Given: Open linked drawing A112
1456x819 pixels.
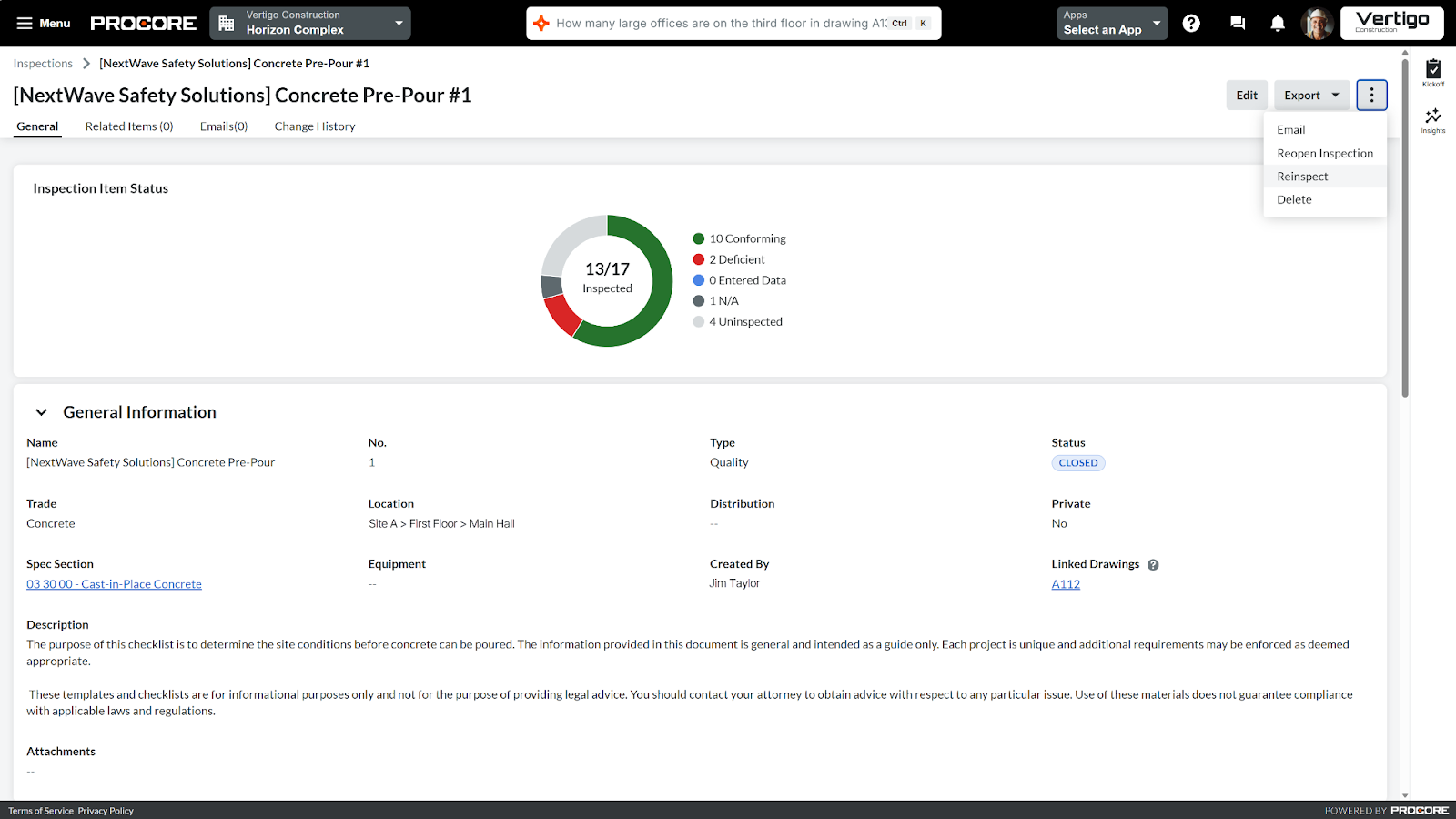Looking at the screenshot, I should [1066, 584].
